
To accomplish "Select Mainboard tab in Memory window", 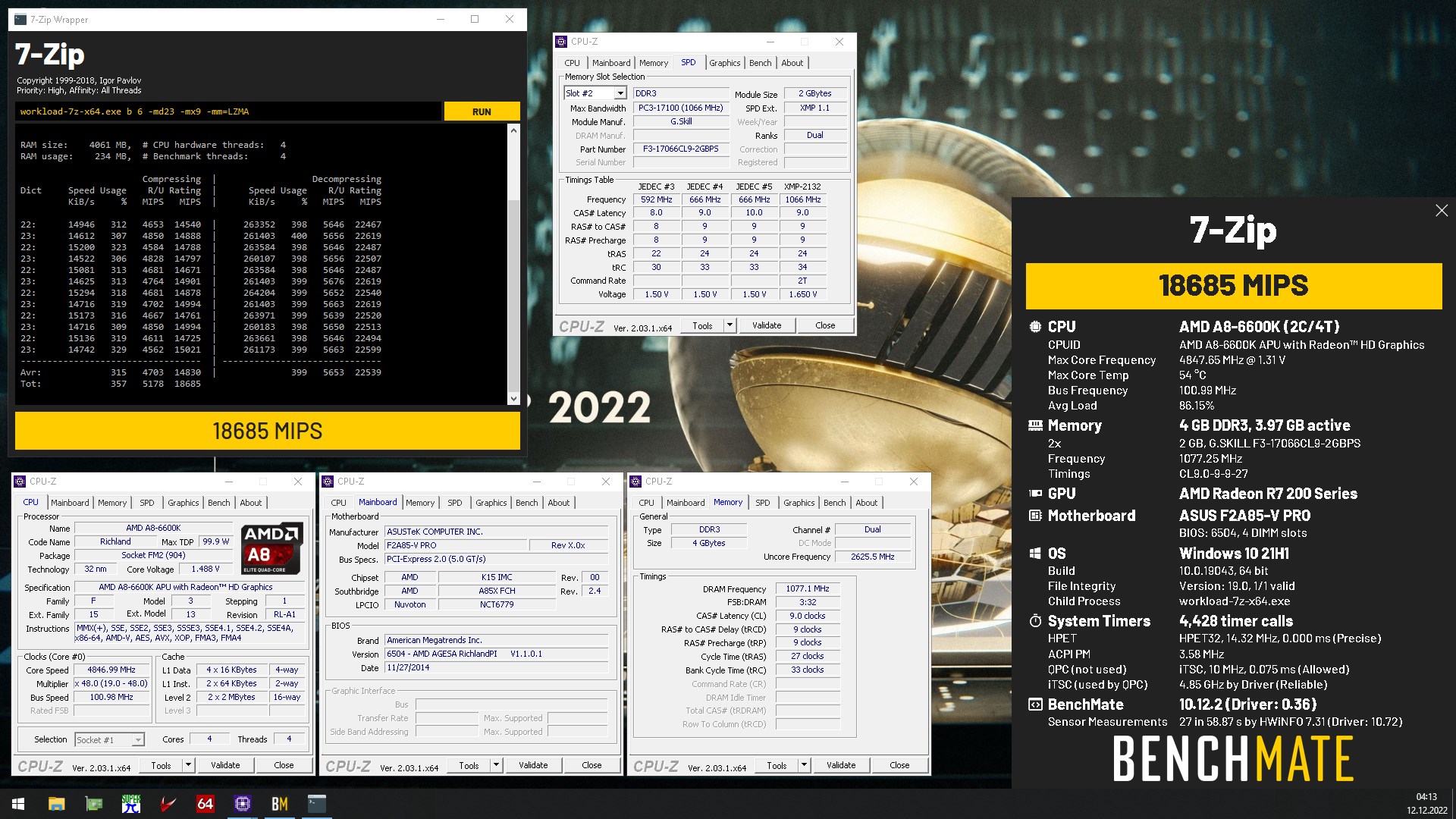I will point(686,503).
